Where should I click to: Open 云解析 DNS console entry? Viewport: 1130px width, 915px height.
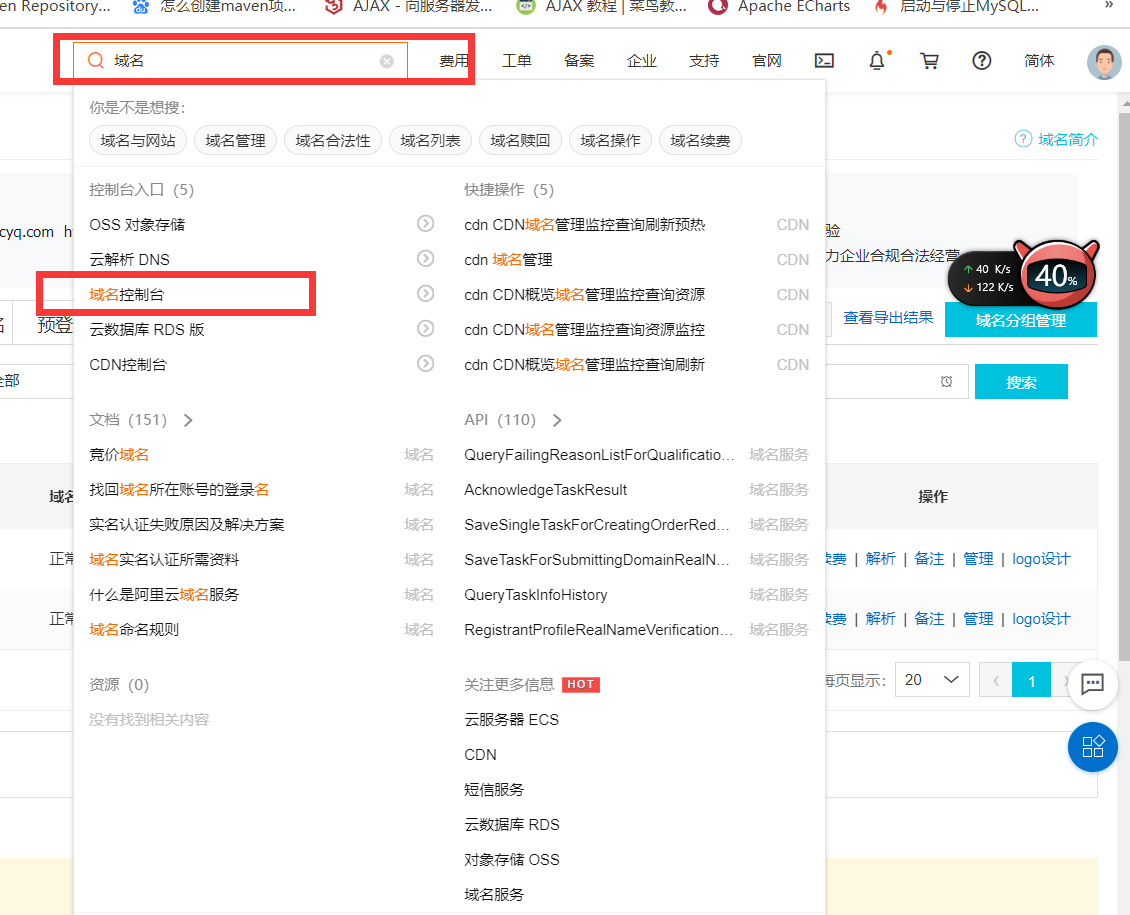130,259
